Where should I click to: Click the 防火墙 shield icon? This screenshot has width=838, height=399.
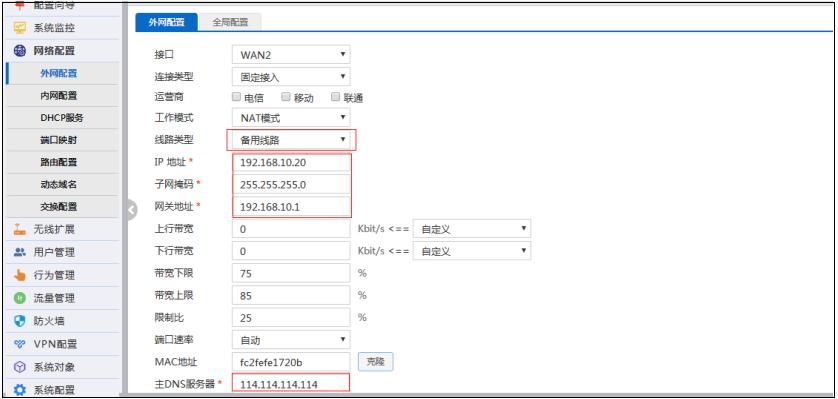click(19, 321)
